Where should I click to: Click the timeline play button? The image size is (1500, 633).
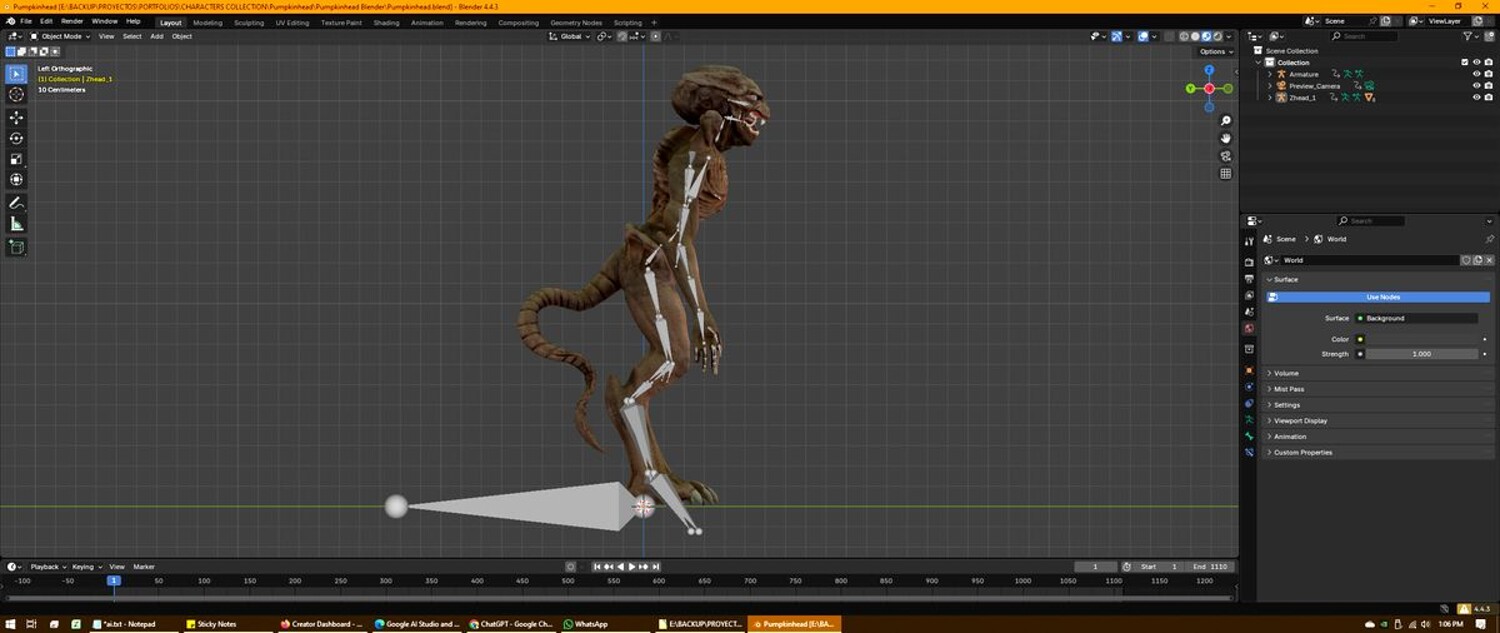[x=632, y=567]
